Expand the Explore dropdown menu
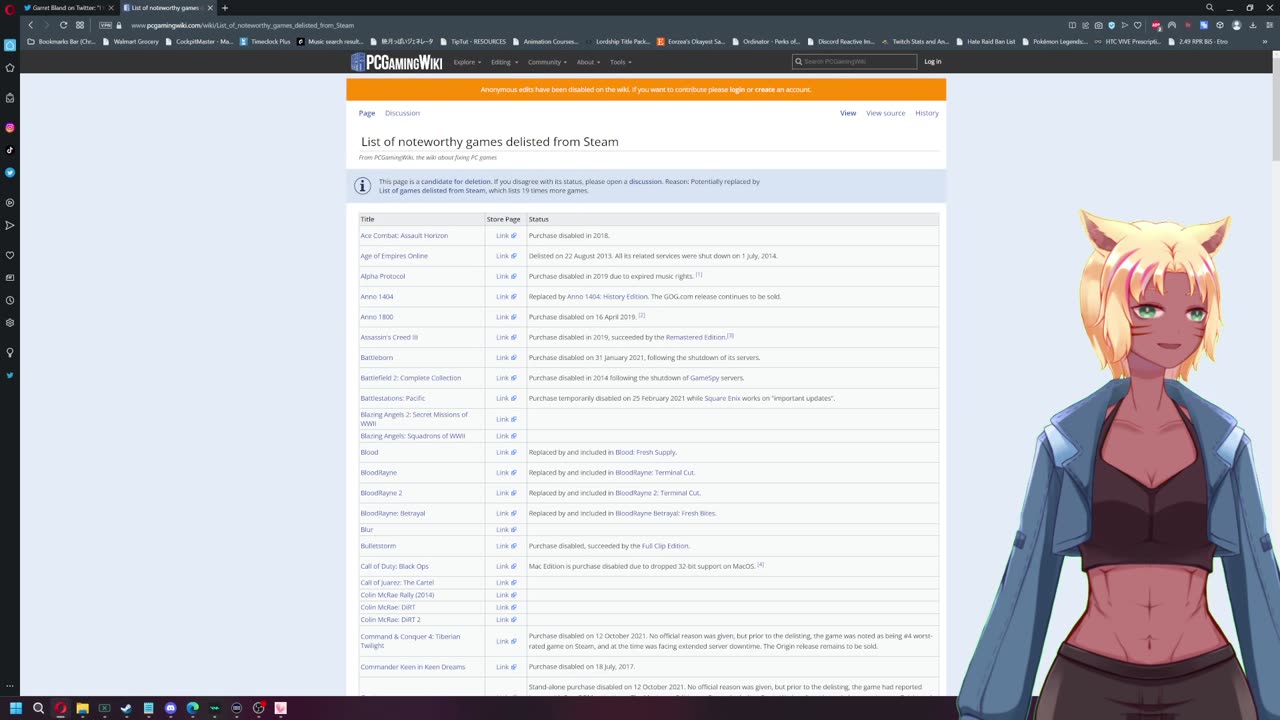 click(x=467, y=62)
